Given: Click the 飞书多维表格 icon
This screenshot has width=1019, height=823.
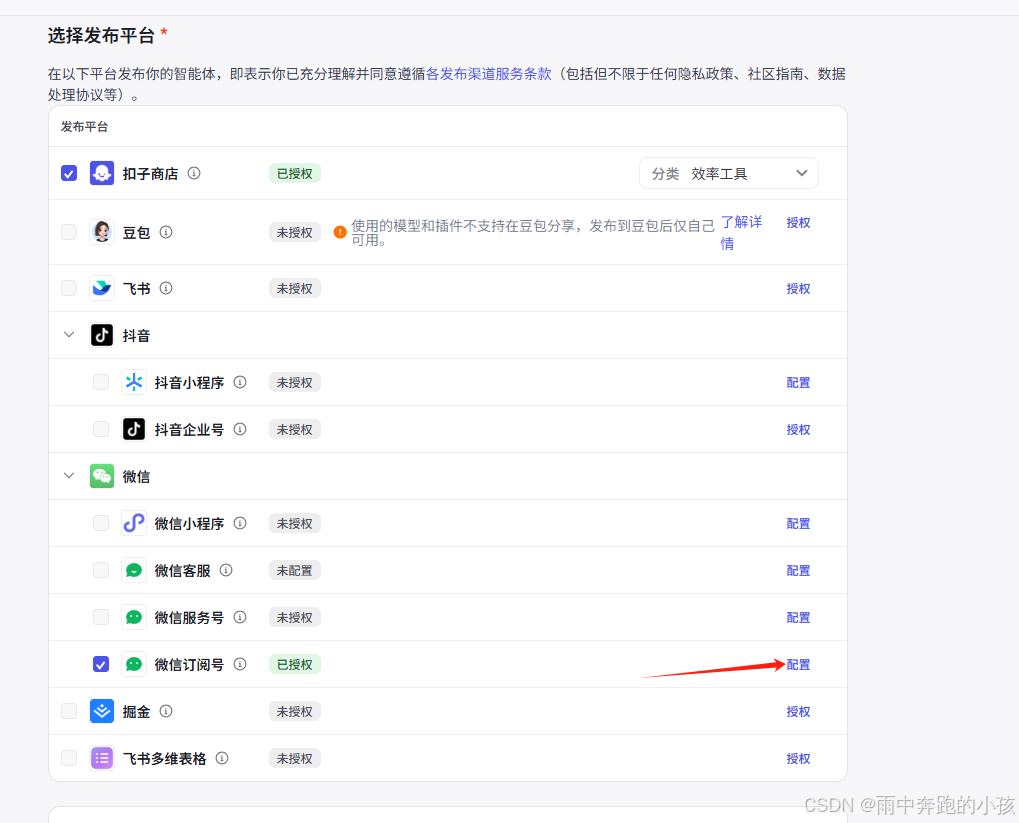Looking at the screenshot, I should (x=101, y=758).
